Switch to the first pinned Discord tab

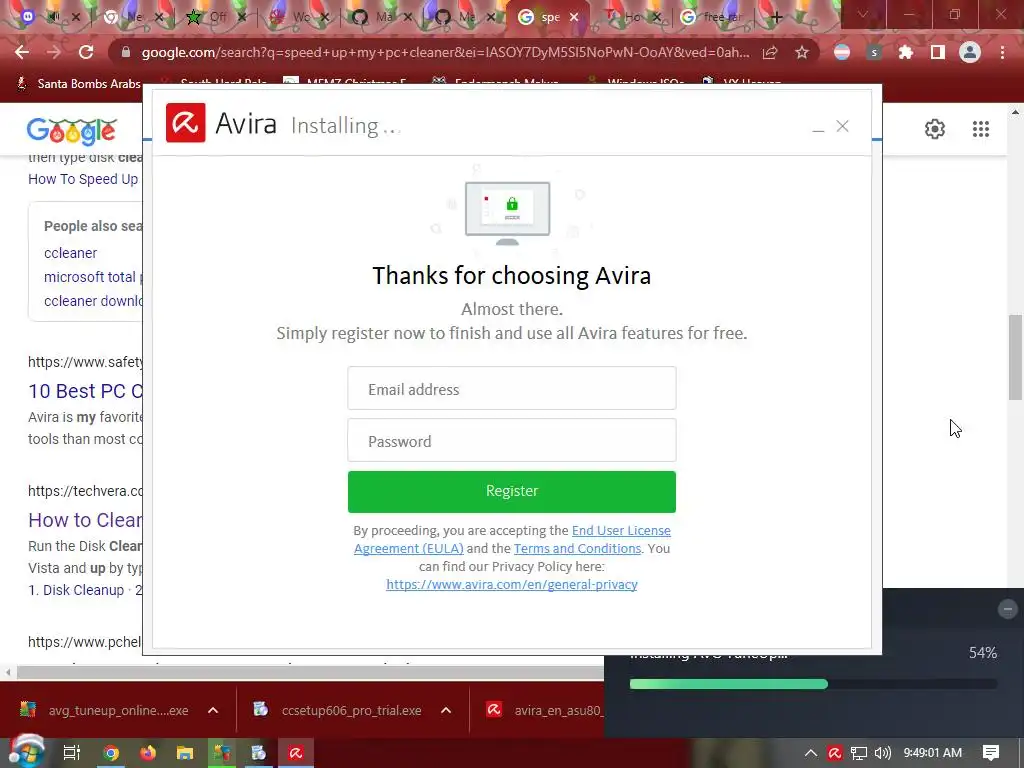27,18
